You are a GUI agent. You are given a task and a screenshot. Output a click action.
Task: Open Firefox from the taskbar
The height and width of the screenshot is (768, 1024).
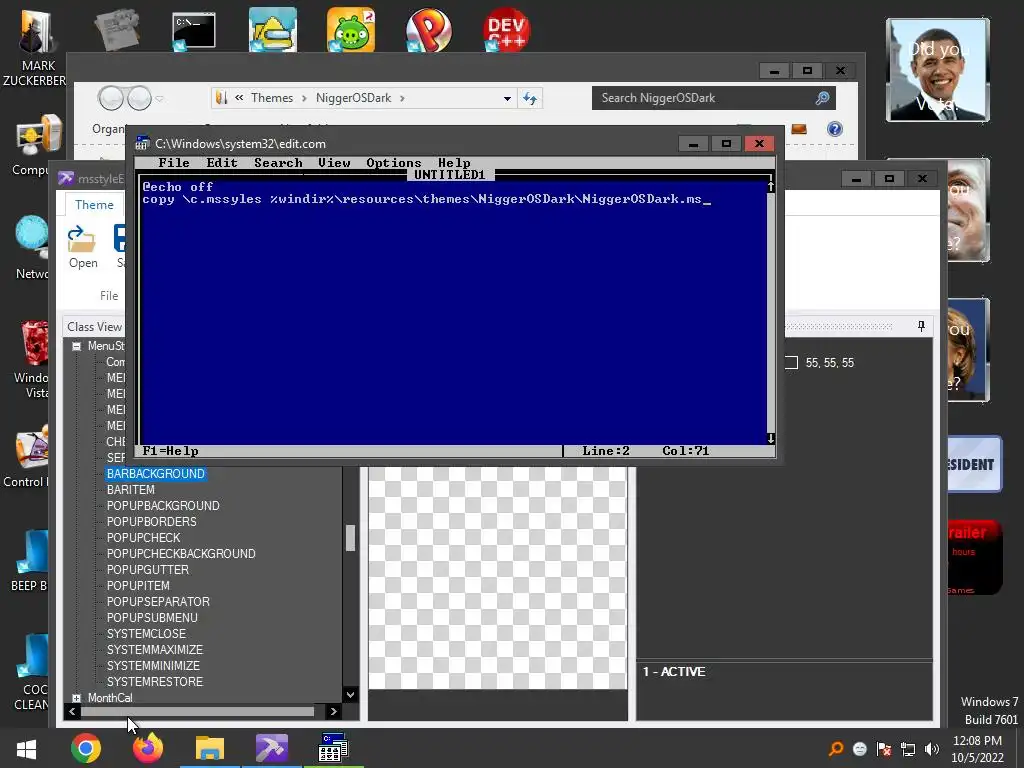148,748
